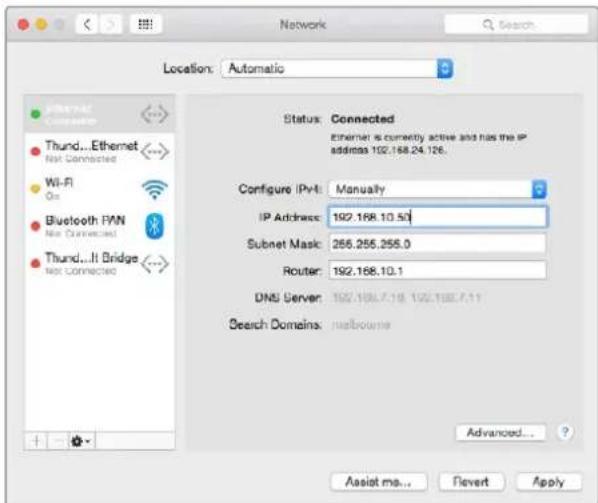Open Configure IPv4 dropdown set to Manually

click(438, 189)
